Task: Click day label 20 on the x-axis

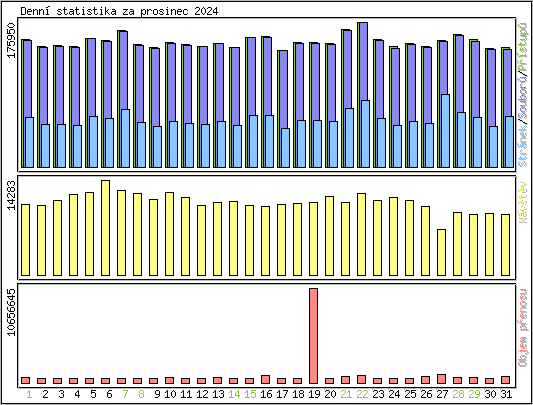Action: click(x=330, y=394)
